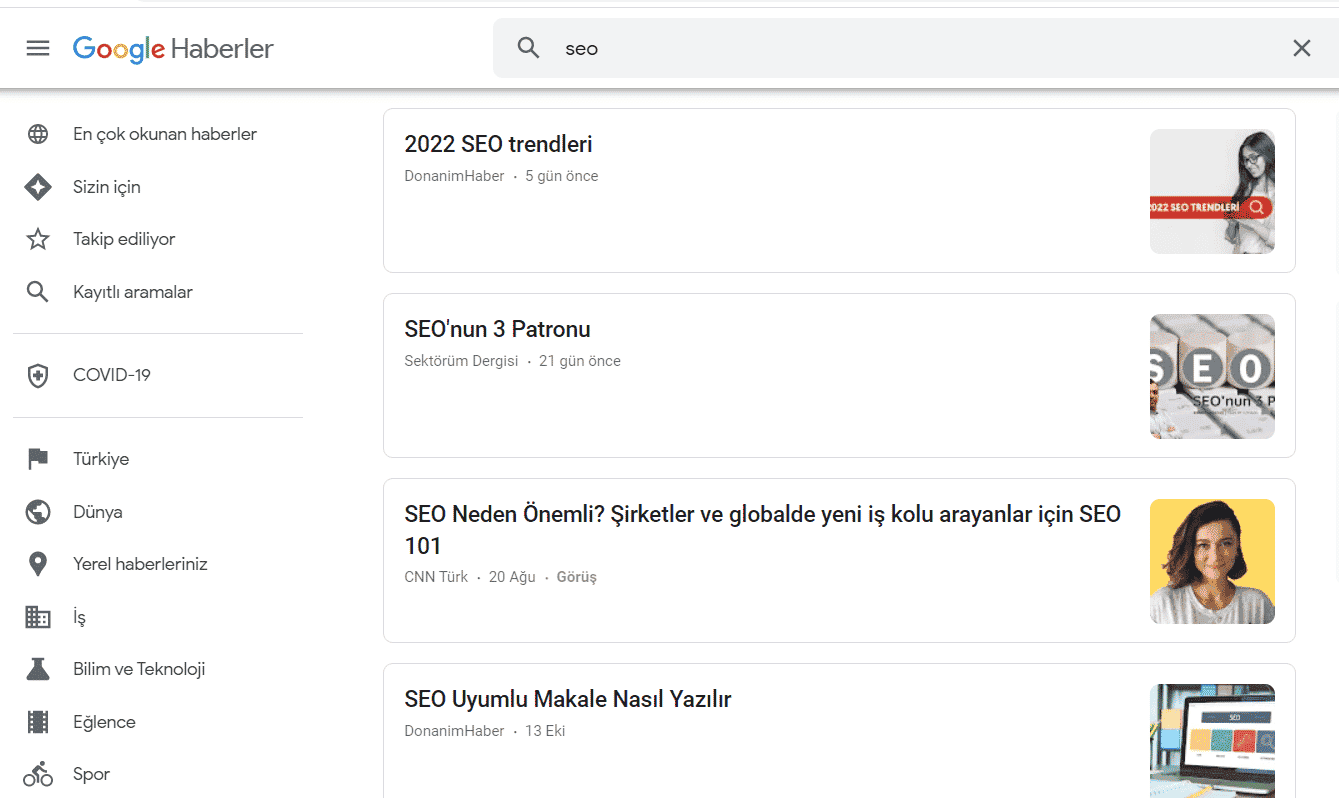Click 'DonanimHaber' under SEO Uyumlu Makale
This screenshot has height=798, width=1339.
tap(454, 731)
